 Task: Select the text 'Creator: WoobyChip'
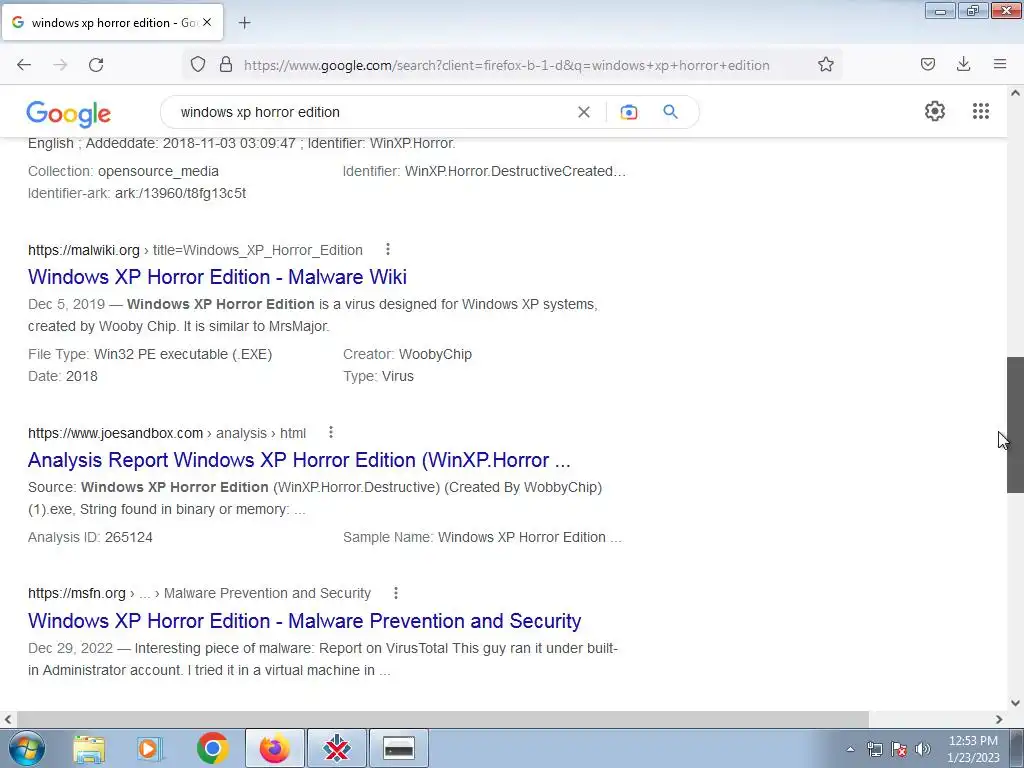click(408, 355)
